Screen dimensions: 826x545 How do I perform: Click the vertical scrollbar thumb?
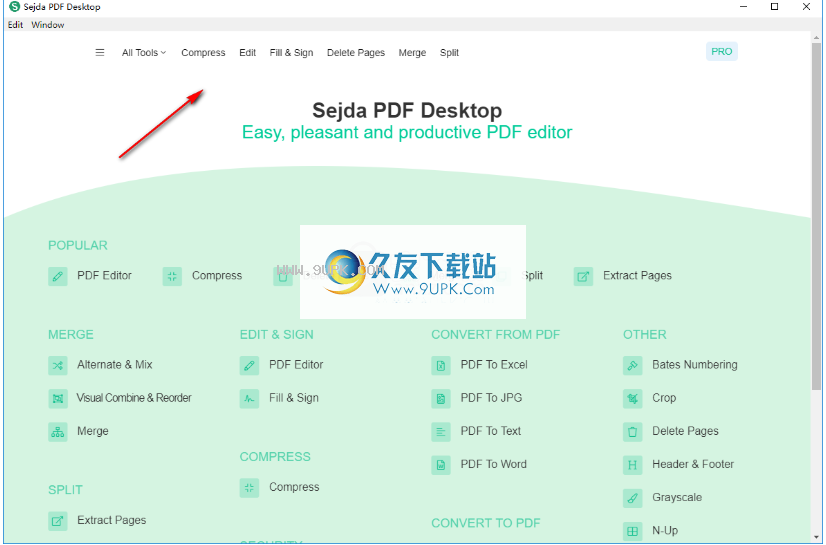click(817, 216)
